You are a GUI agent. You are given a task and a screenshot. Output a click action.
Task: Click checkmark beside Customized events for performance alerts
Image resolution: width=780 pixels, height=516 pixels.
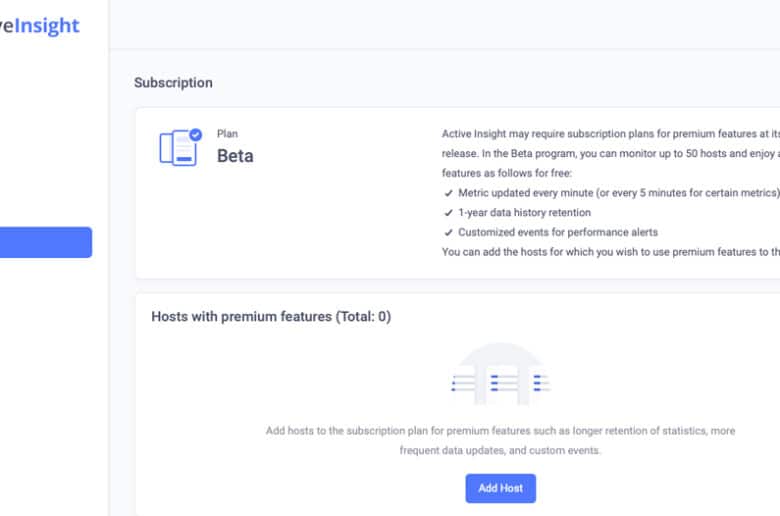tap(448, 232)
